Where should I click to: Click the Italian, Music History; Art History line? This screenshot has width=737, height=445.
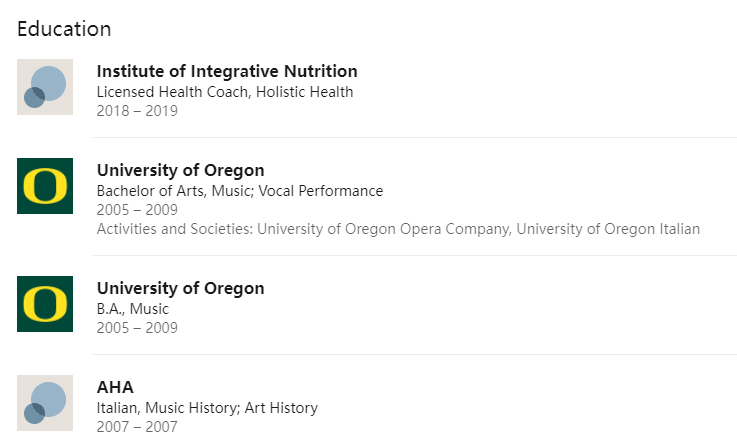(207, 408)
